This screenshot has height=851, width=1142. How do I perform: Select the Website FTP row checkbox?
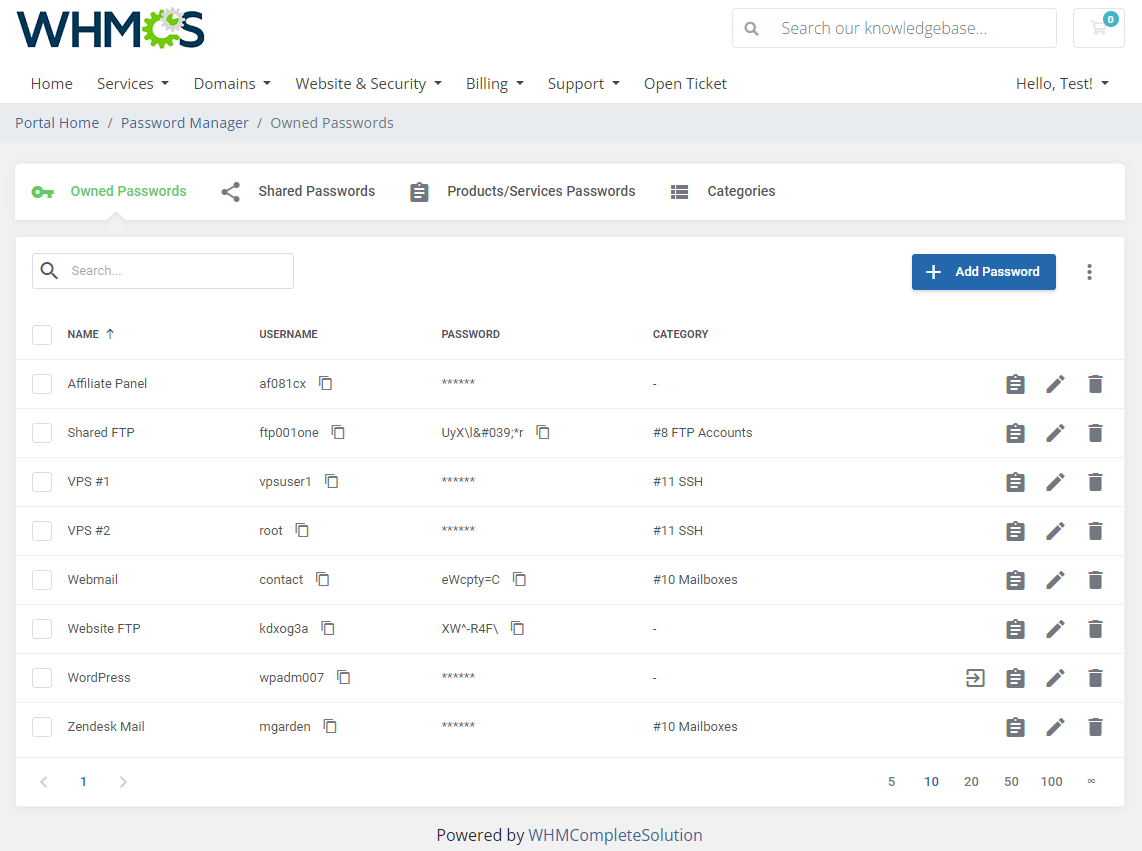coord(42,629)
